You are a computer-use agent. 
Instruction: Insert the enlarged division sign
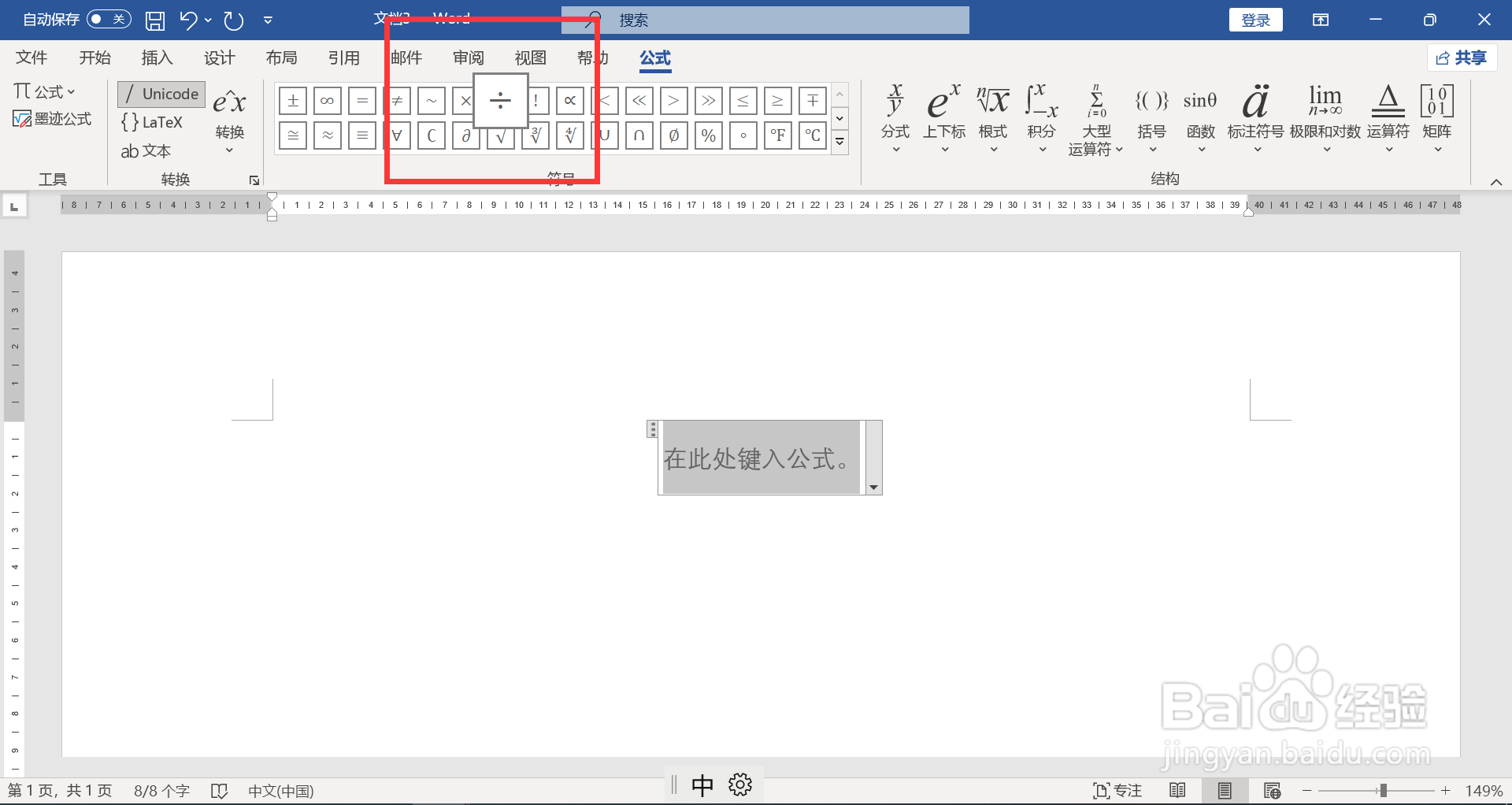coord(501,101)
